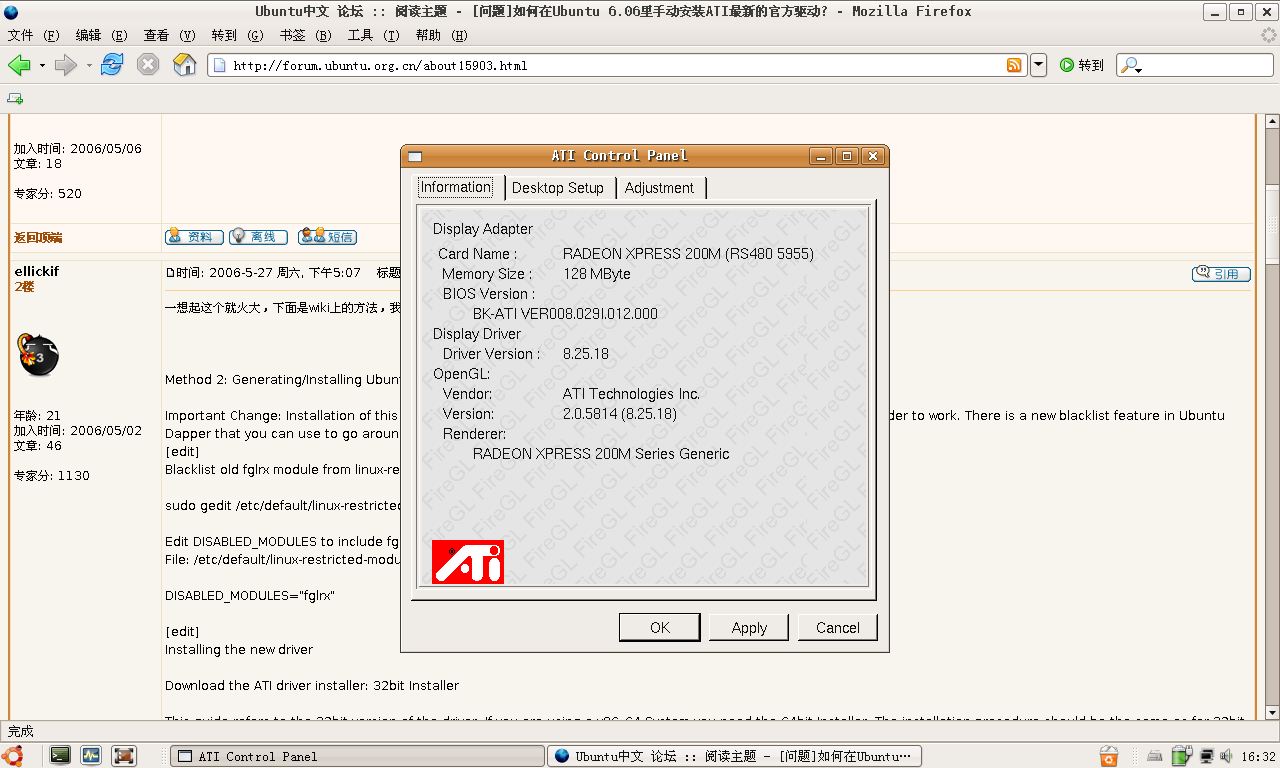Click the battery charging tray icon
1280x768 pixels.
1181,756
